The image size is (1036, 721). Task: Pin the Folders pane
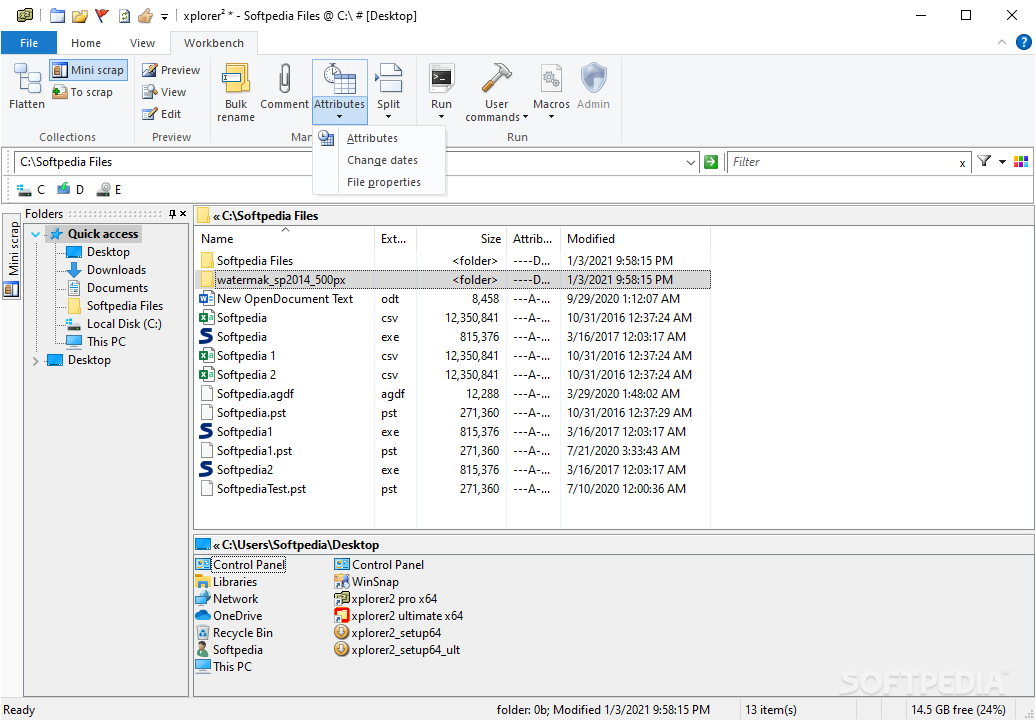point(172,213)
